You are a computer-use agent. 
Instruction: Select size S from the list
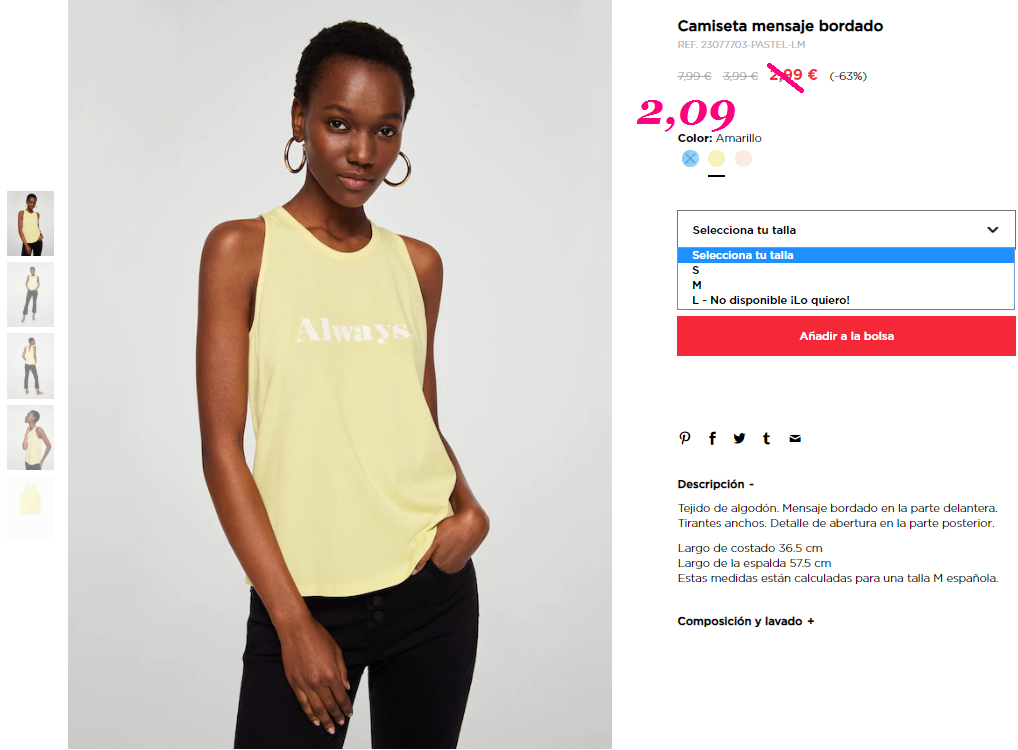pos(845,270)
